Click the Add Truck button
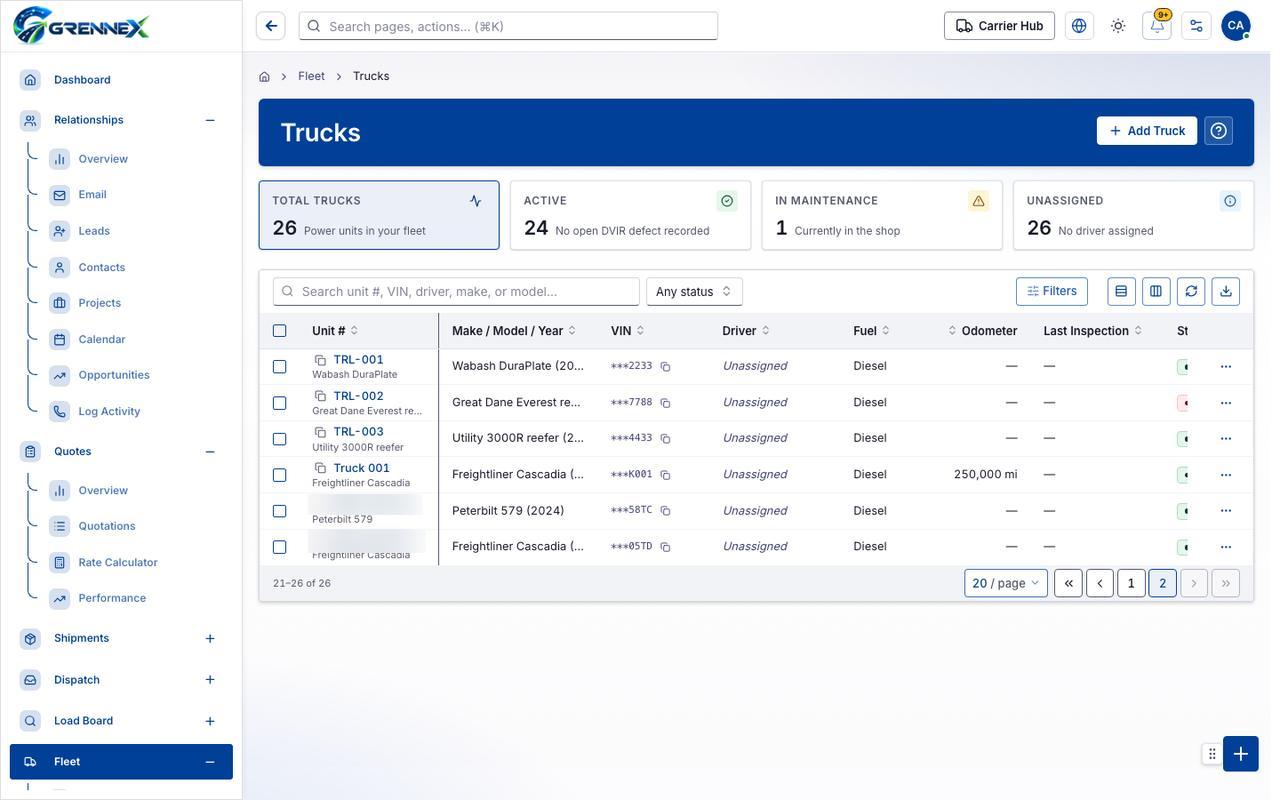Viewport: 1280px width, 800px height. point(1147,131)
